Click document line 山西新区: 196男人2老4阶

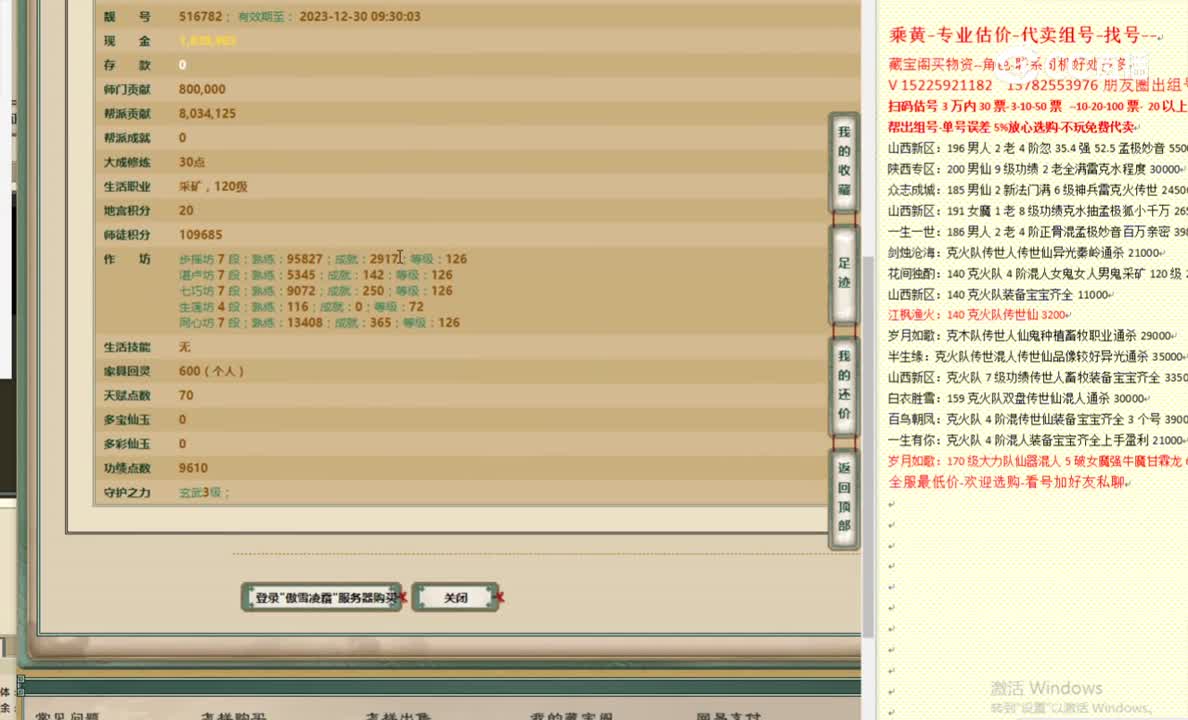coord(1037,148)
